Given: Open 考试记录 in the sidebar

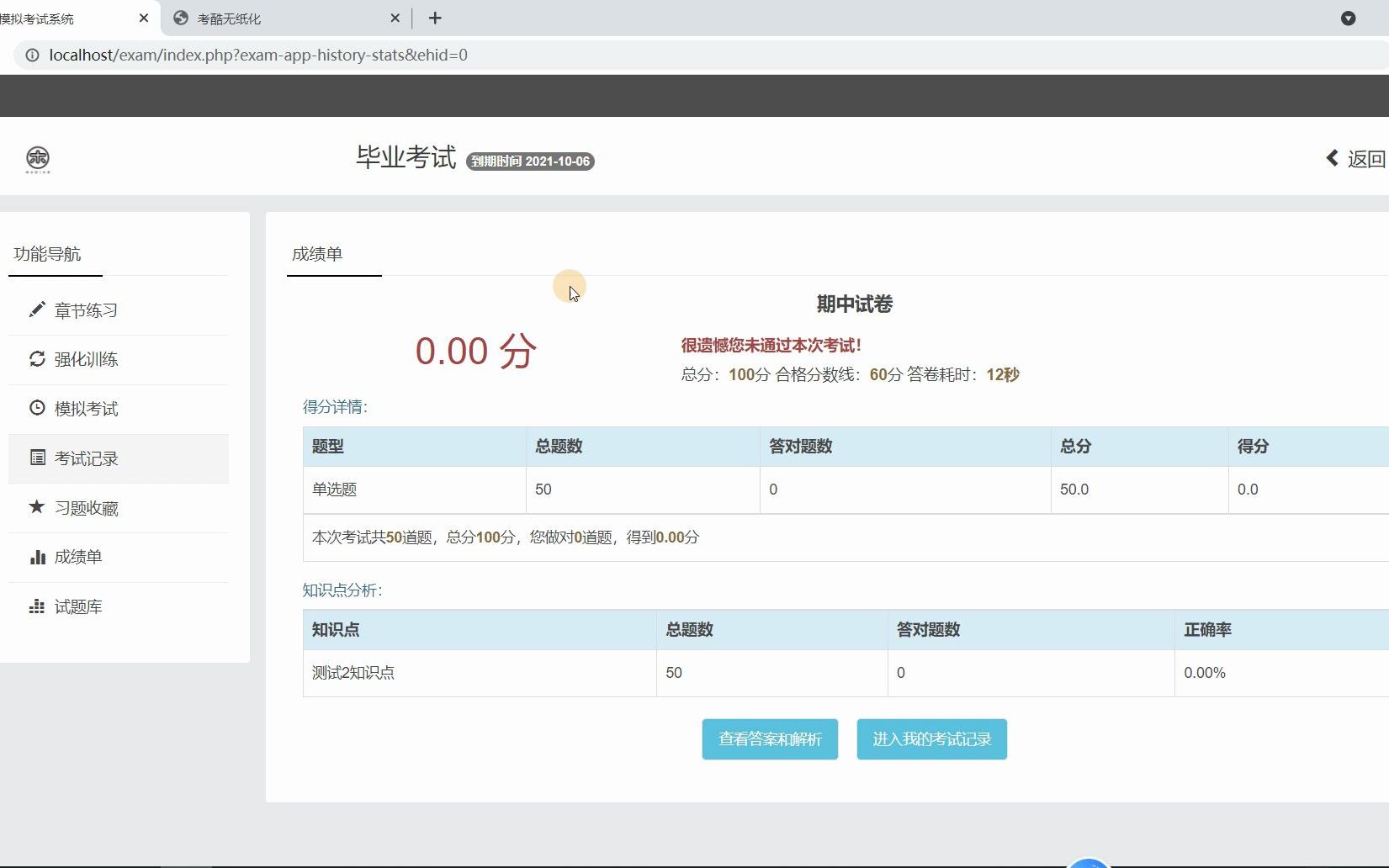Looking at the screenshot, I should point(119,458).
